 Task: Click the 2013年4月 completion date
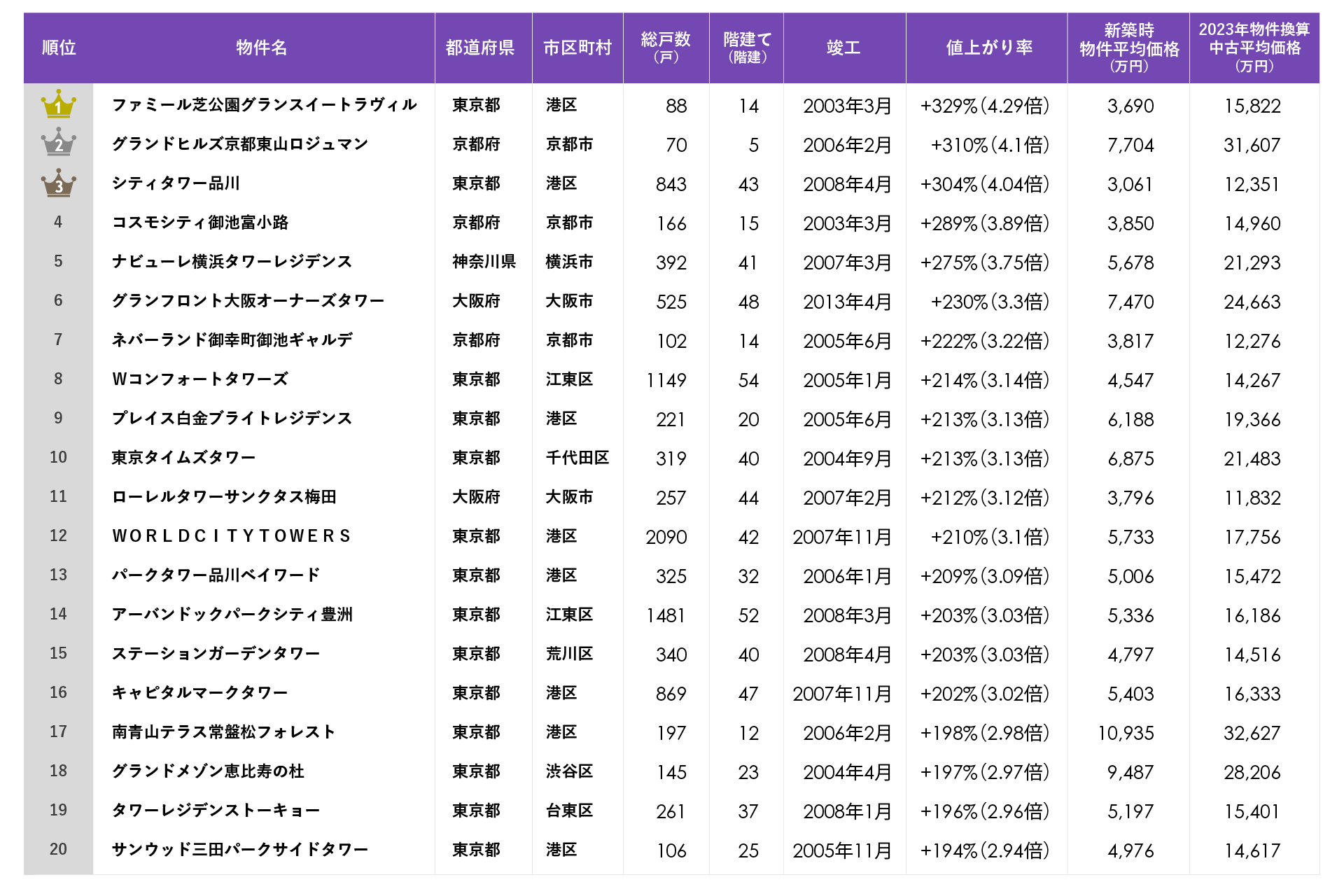[x=848, y=302]
